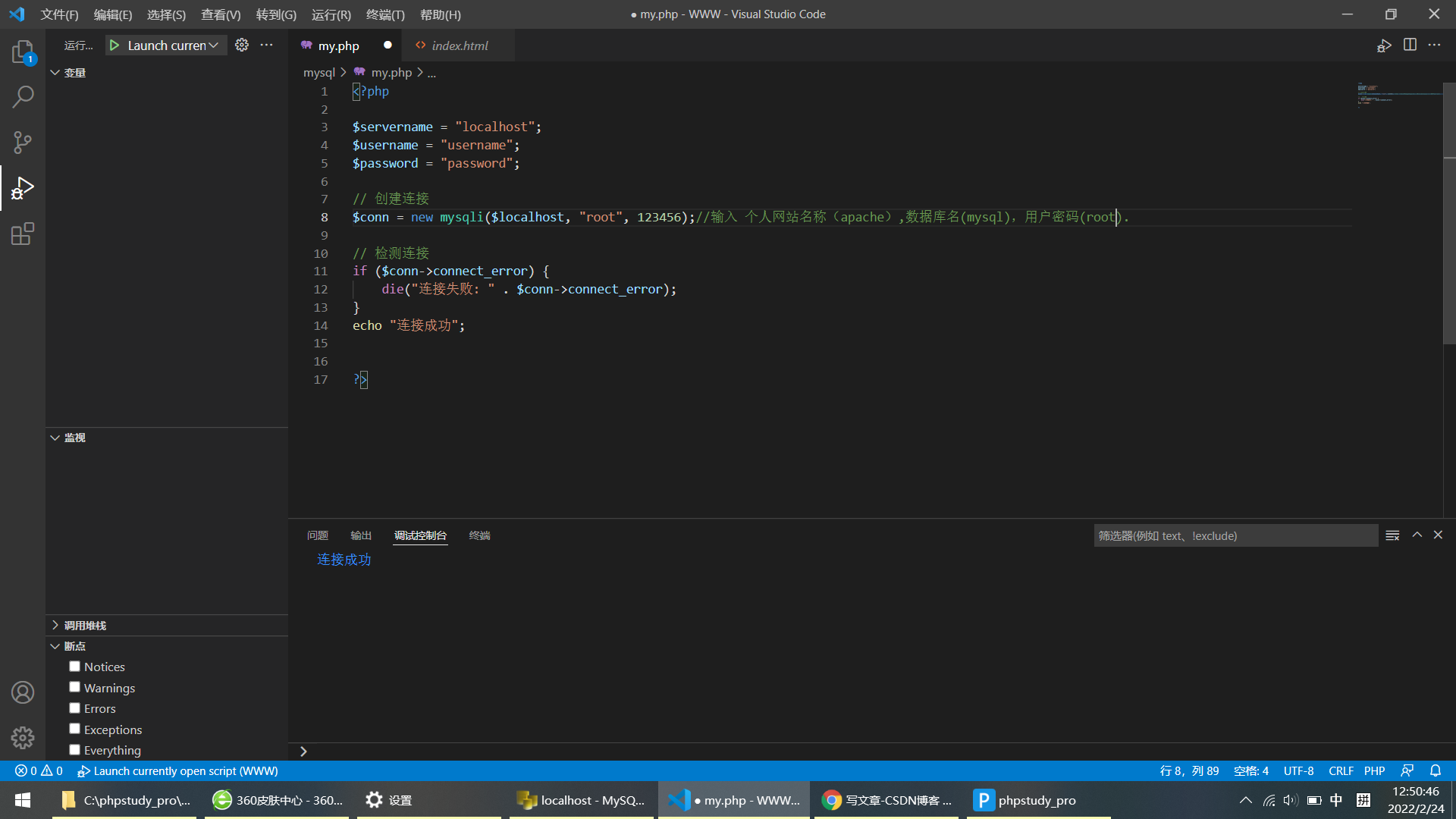Open the Manage gear in activity bar

coord(23,737)
